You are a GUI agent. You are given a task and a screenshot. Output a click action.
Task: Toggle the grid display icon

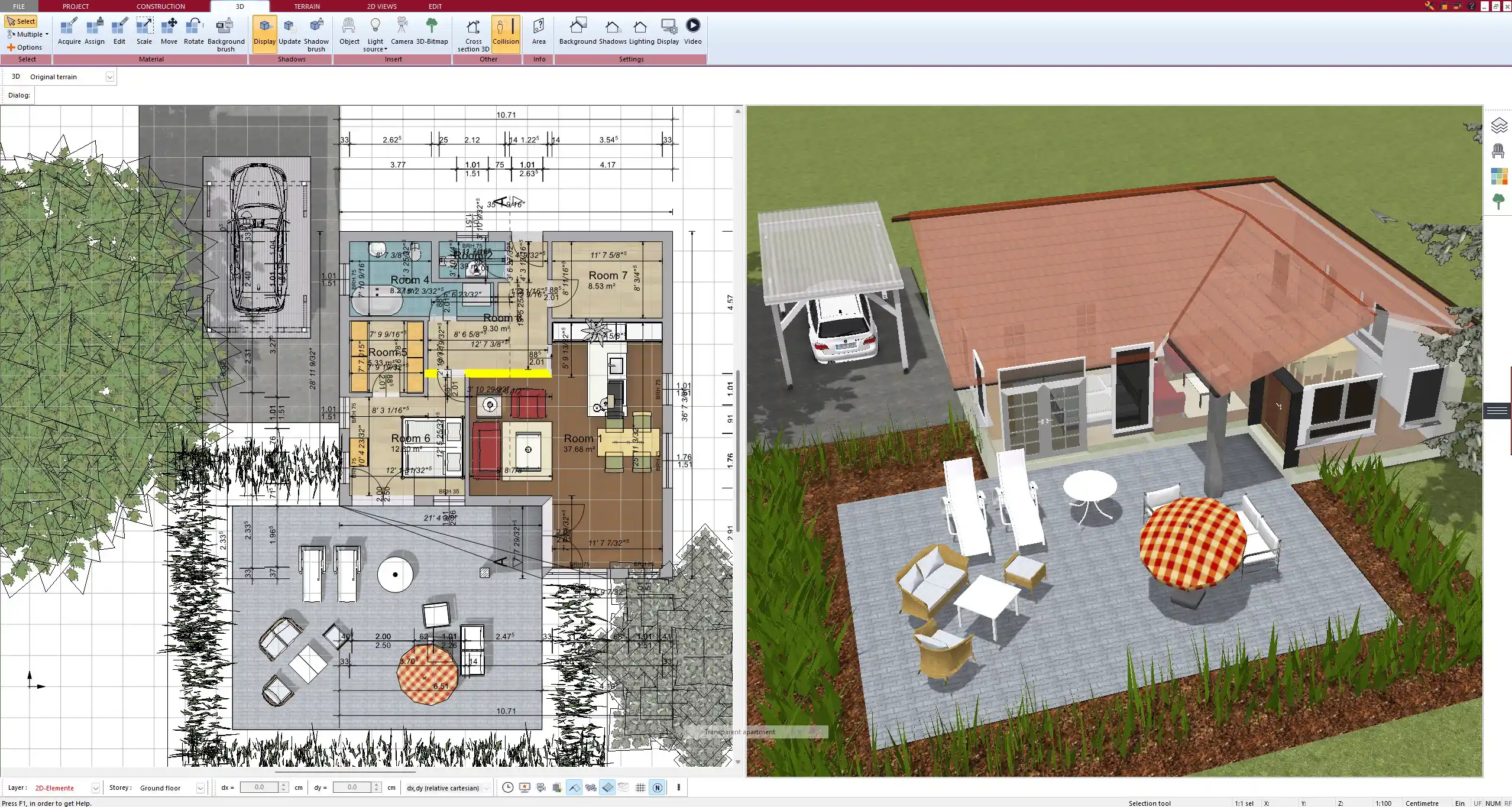(640, 787)
